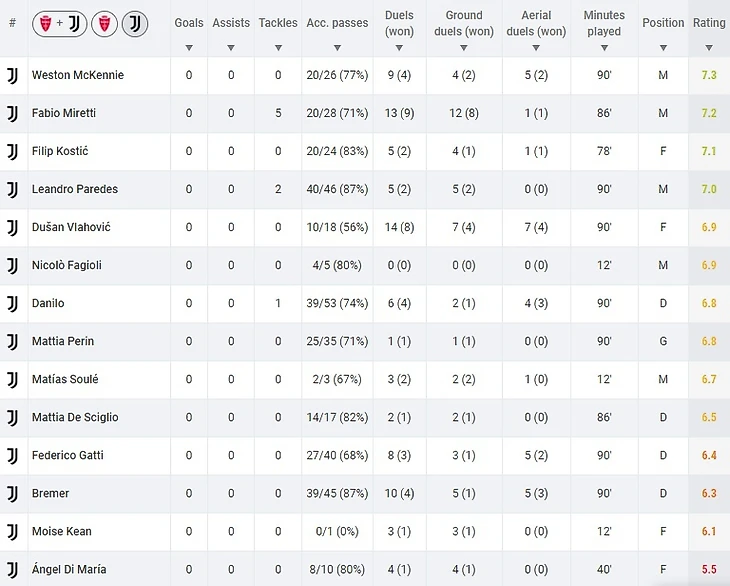Open Weston McKennie's player page
730x586 pixels.
click(78, 75)
